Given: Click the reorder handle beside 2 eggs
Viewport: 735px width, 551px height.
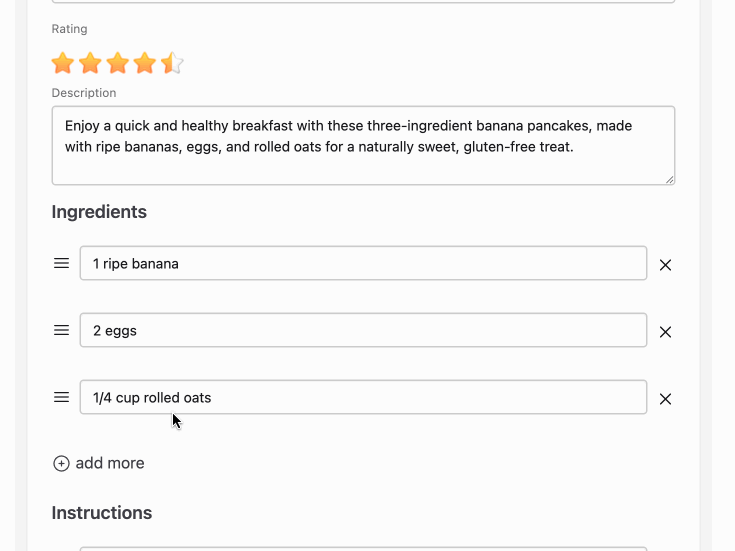Looking at the screenshot, I should 61,330.
